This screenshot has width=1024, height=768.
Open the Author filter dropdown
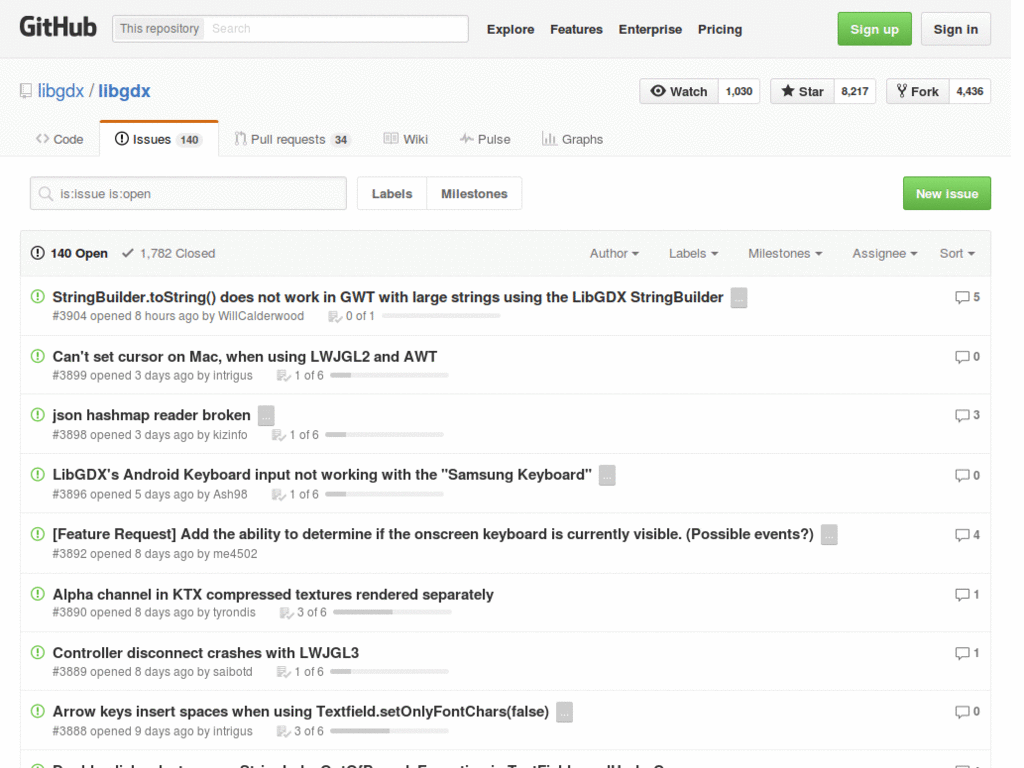point(614,253)
